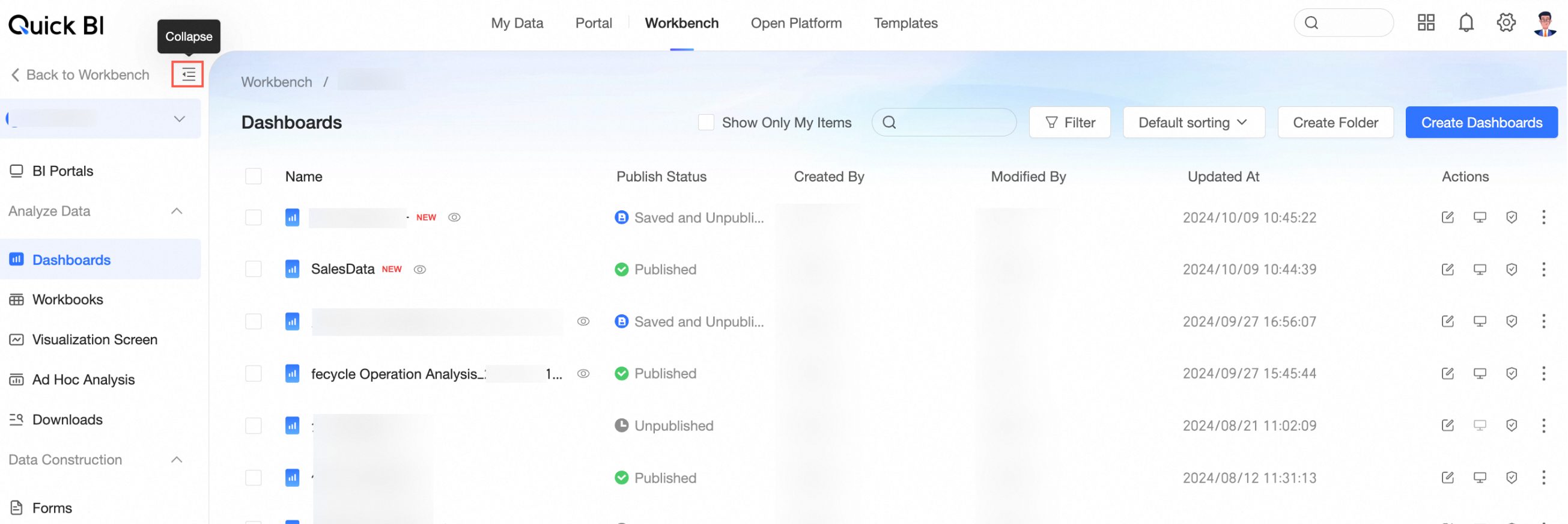Image resolution: width=1568 pixels, height=524 pixels.
Task: Open the My Data tab
Action: [517, 23]
